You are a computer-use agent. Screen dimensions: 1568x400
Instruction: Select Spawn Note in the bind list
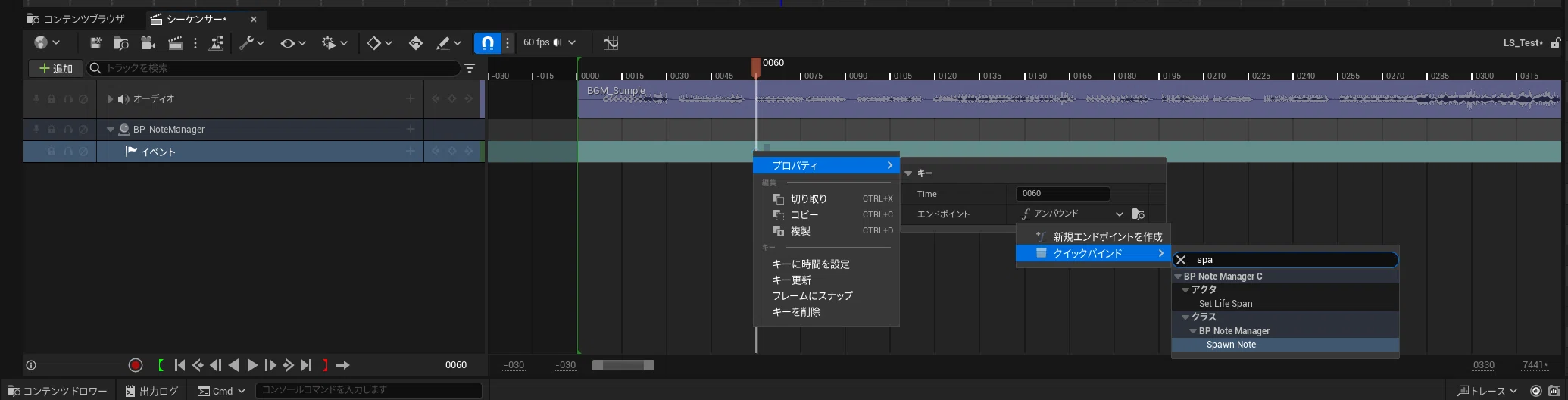[1285, 345]
